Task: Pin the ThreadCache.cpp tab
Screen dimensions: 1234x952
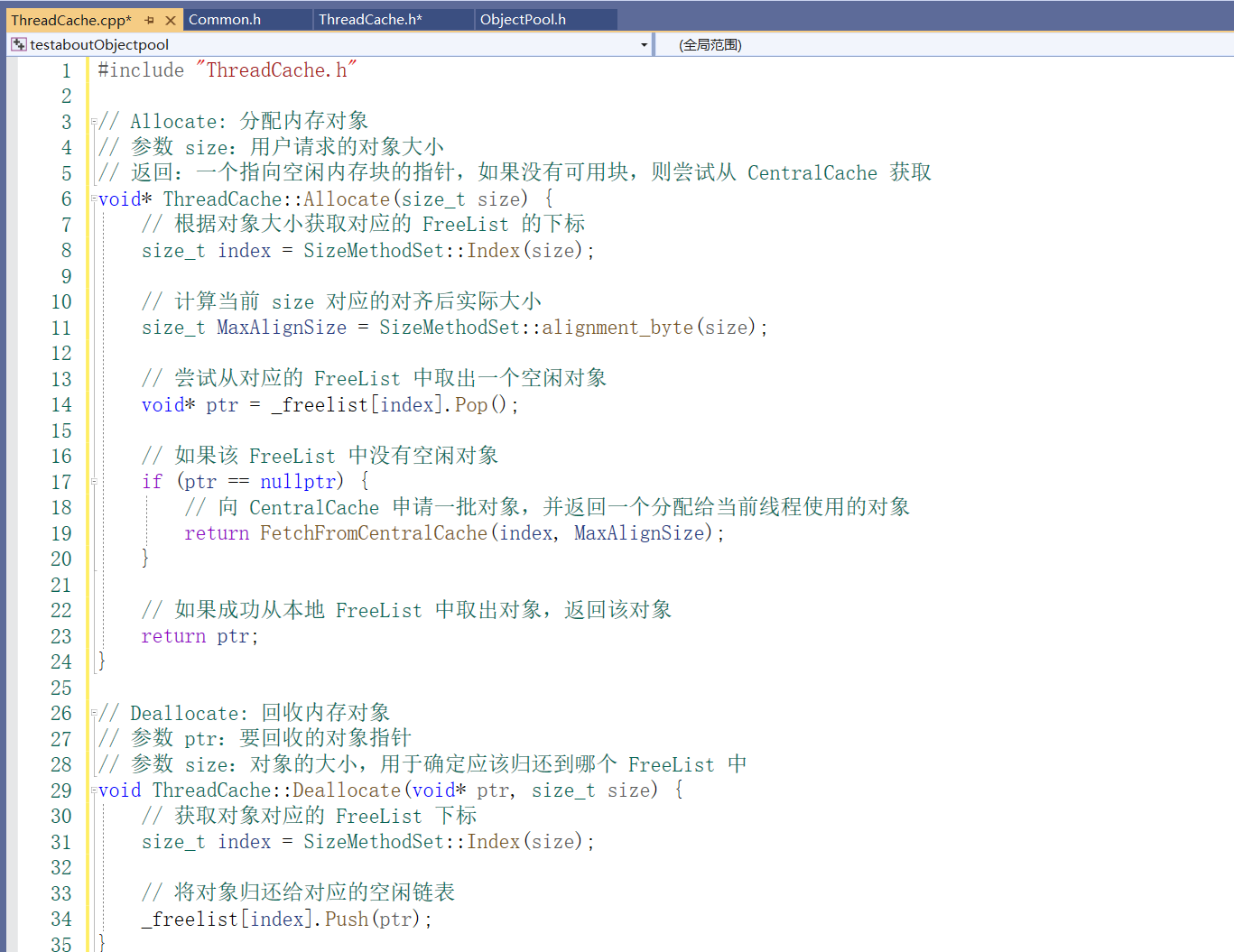Action: point(149,20)
